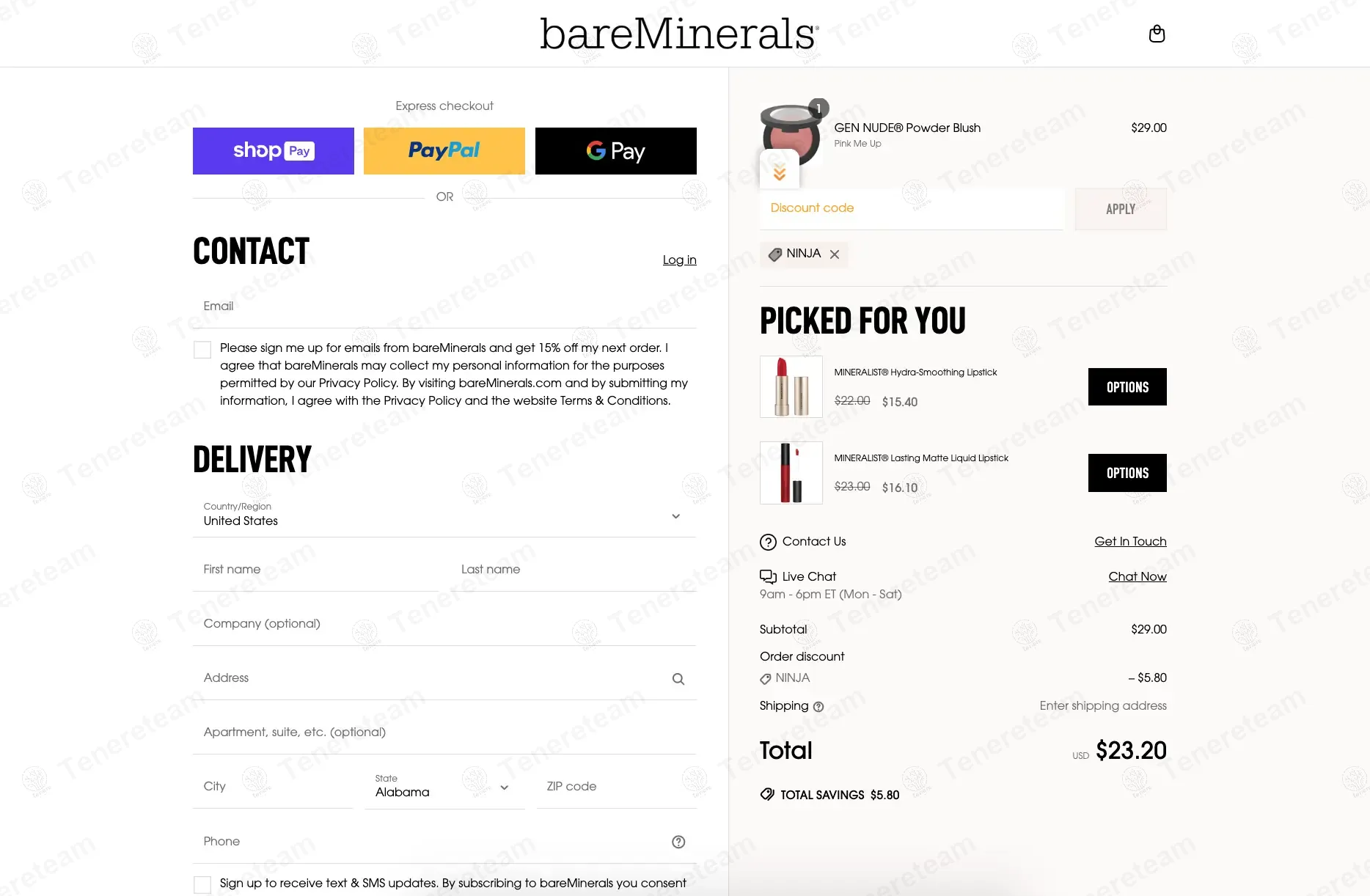
Task: Click the Discount code input field
Action: pos(911,208)
